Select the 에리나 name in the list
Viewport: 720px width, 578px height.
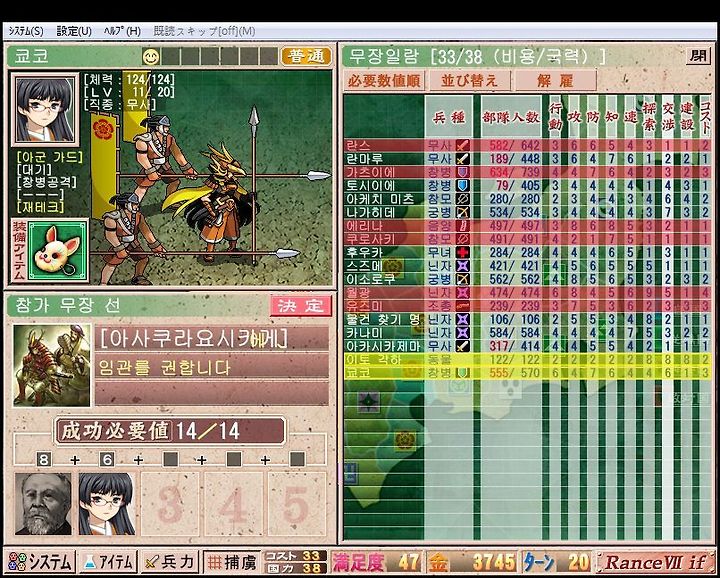(366, 226)
